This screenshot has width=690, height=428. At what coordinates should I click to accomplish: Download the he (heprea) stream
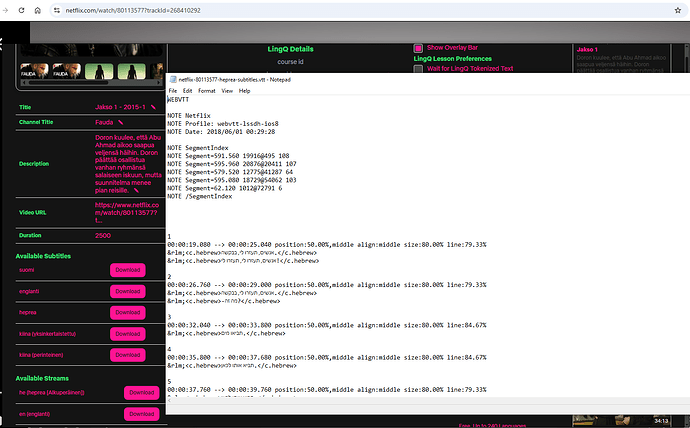click(142, 392)
